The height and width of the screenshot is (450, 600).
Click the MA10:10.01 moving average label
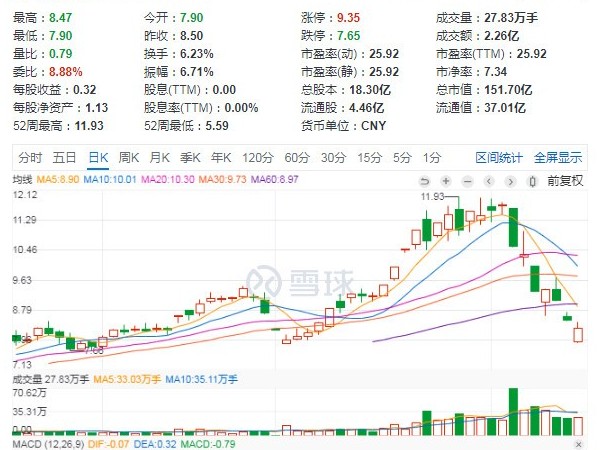point(110,179)
